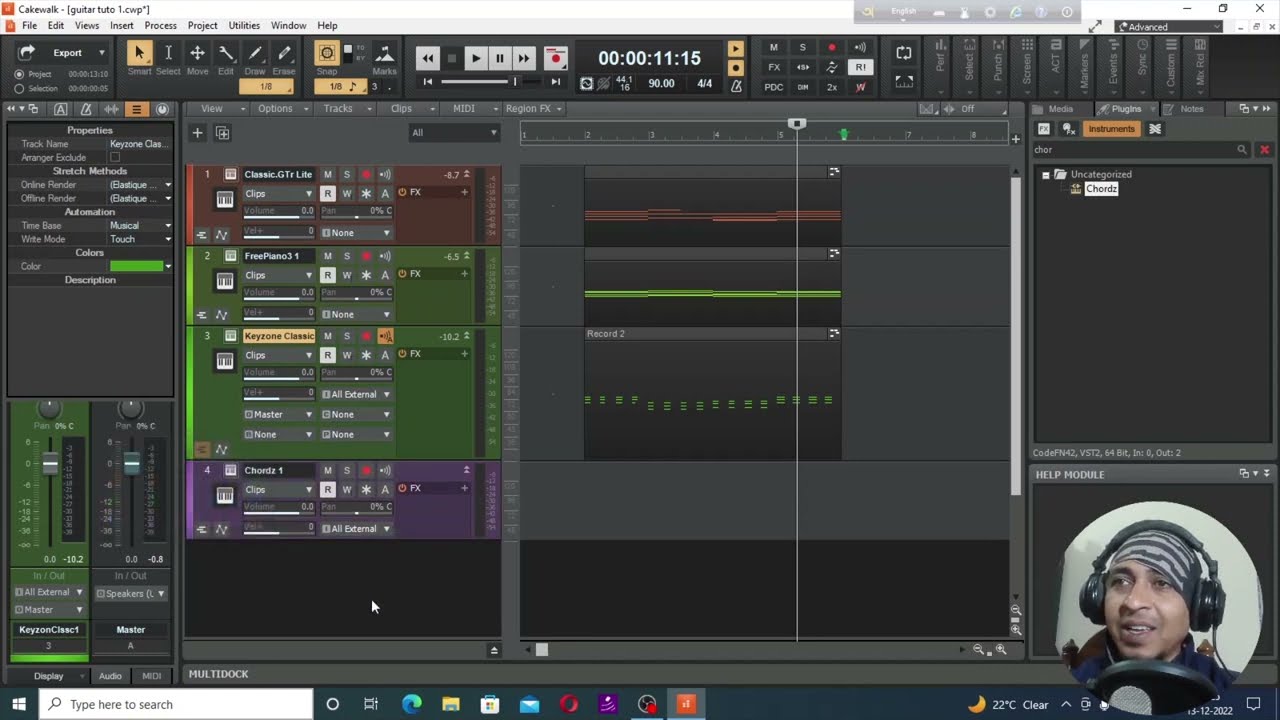Click the Audio tab in the inspector
The width and height of the screenshot is (1280, 720).
coord(110,677)
